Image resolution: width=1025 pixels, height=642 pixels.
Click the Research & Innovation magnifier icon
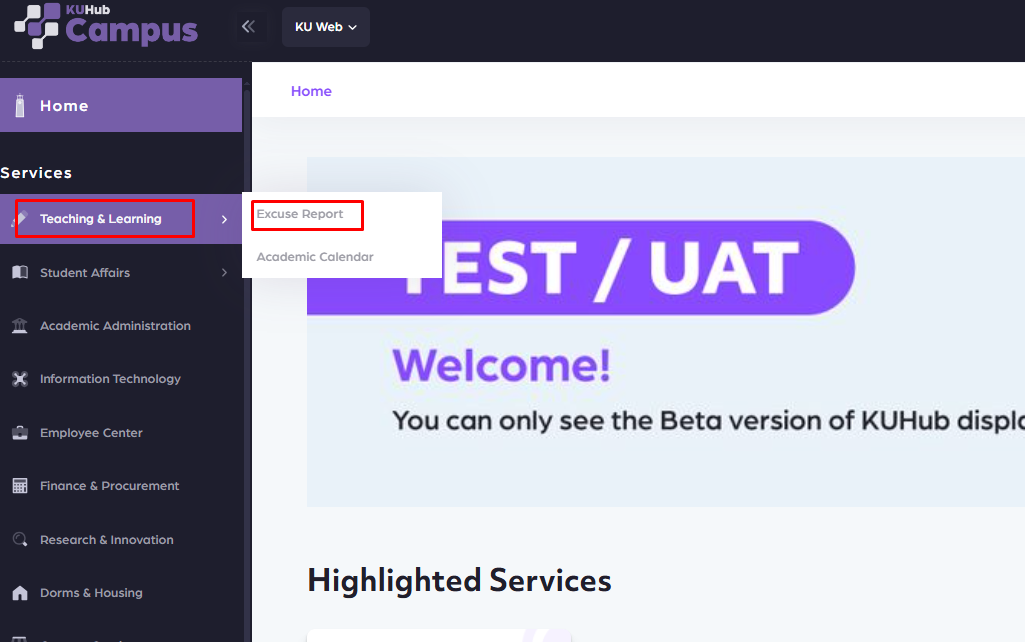tap(20, 540)
